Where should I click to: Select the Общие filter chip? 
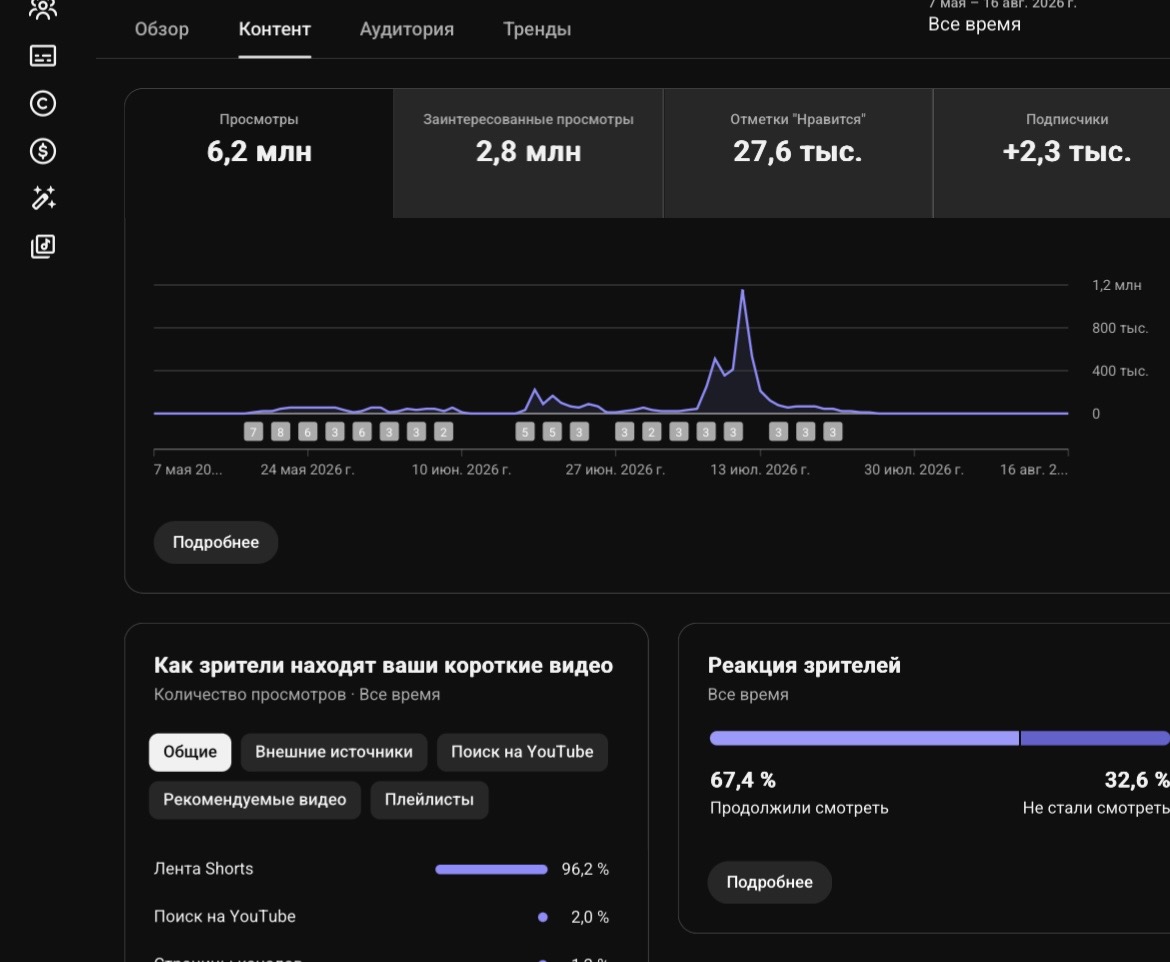click(190, 752)
